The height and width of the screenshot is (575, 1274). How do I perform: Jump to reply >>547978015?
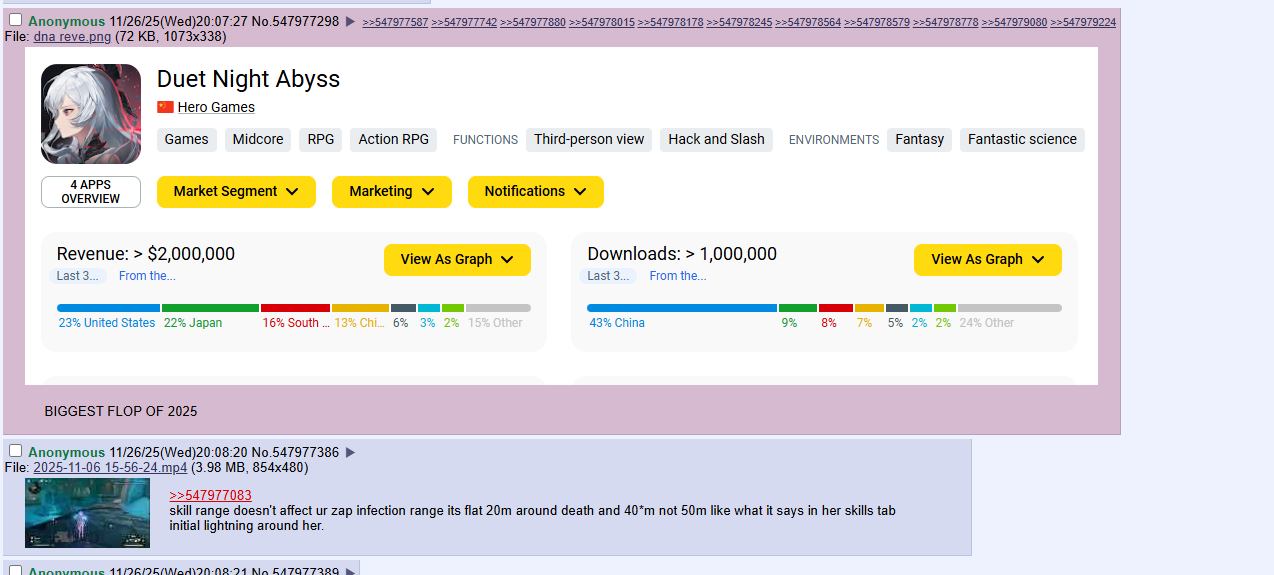[x=602, y=22]
